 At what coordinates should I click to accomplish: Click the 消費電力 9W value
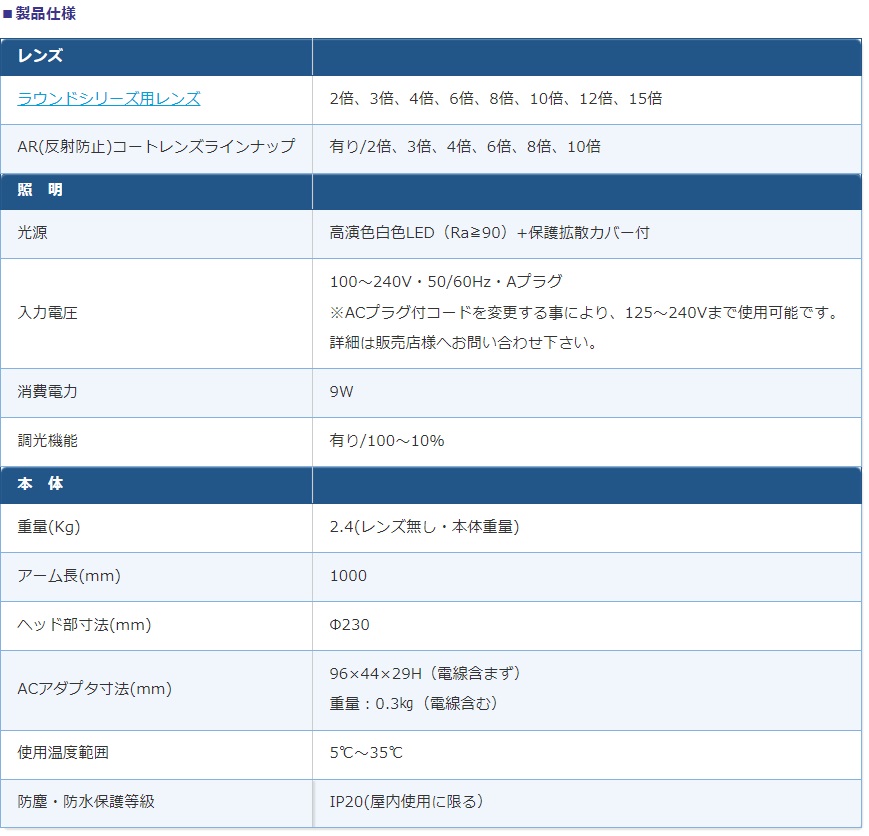(341, 392)
